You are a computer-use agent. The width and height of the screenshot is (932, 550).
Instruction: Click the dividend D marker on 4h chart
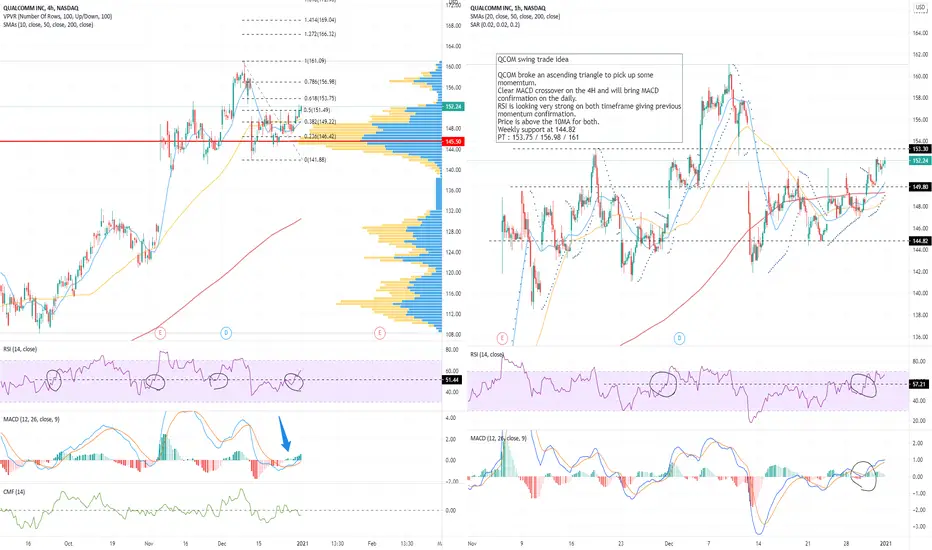coord(226,333)
